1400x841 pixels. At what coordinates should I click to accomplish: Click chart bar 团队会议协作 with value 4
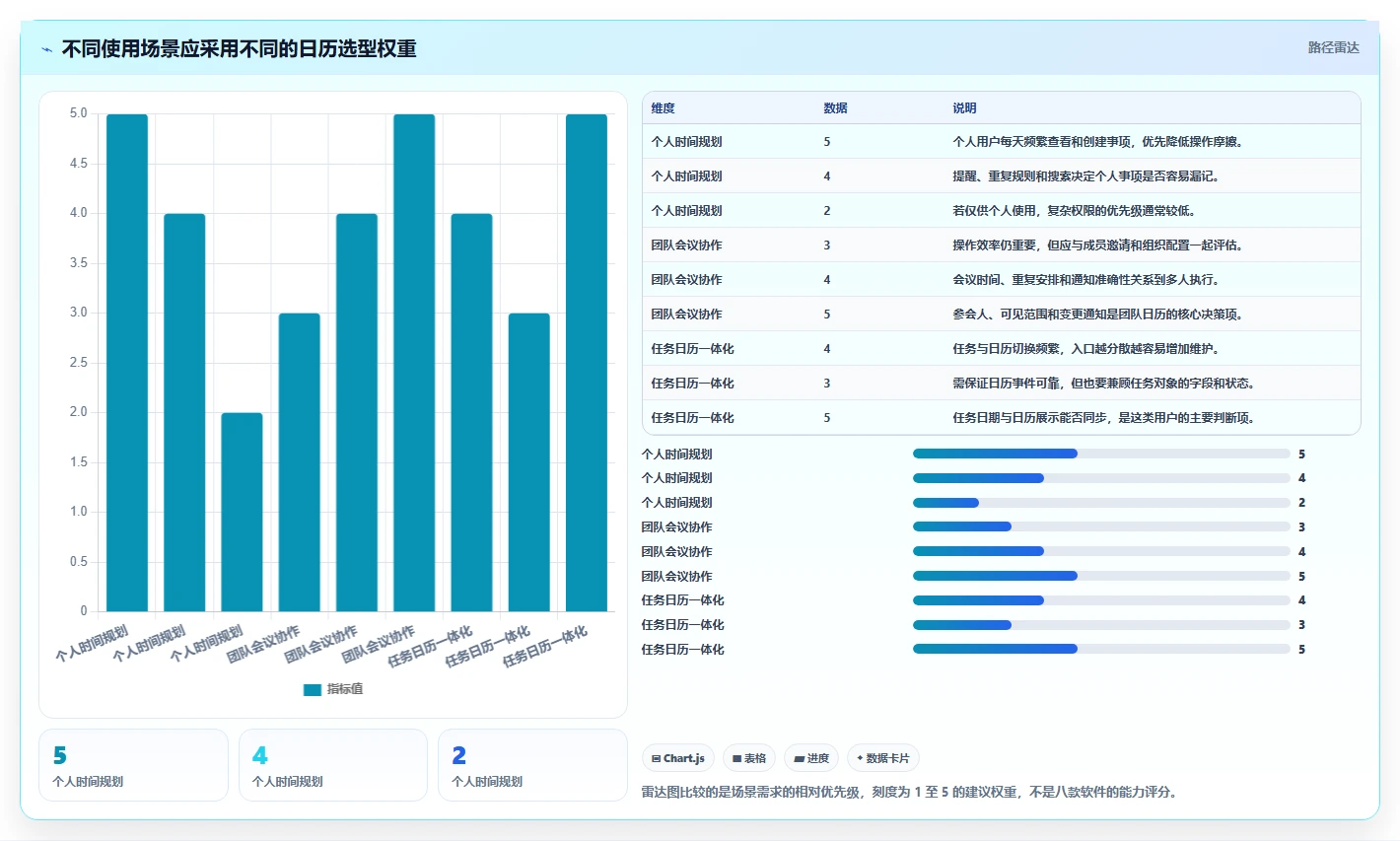click(x=357, y=412)
